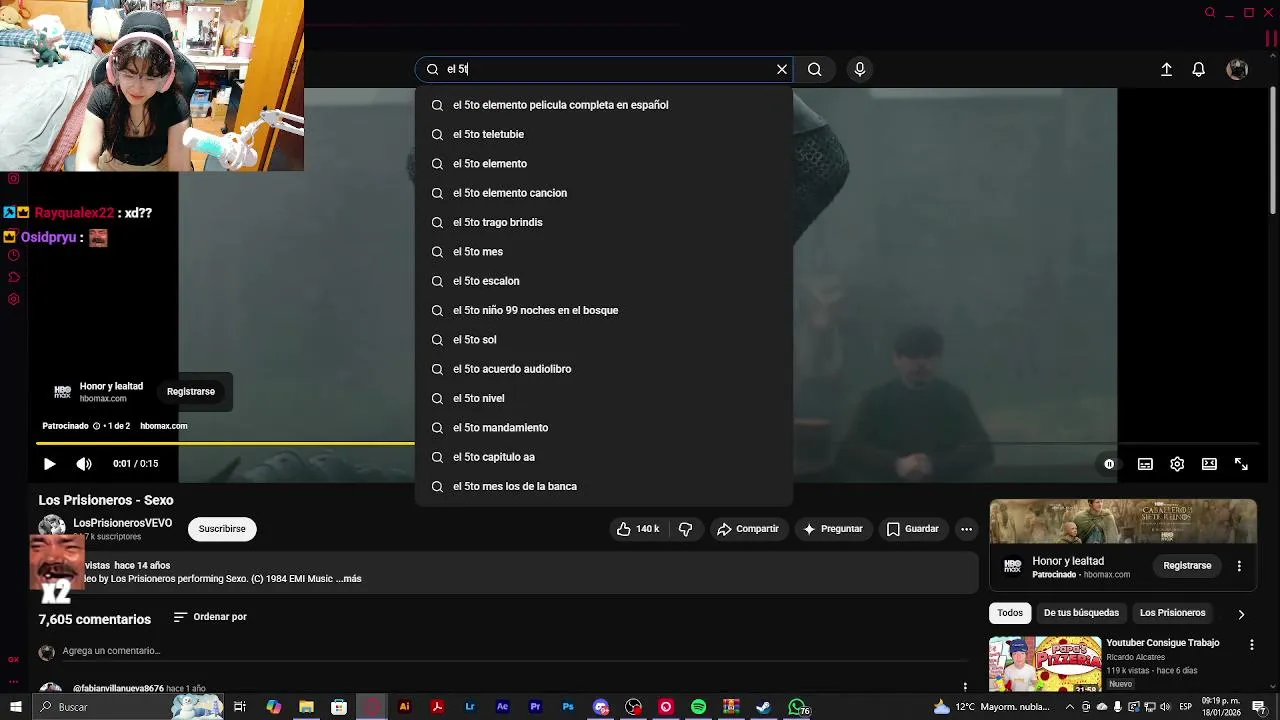Pick the 'el 5to mes' suggestion only

[604, 251]
